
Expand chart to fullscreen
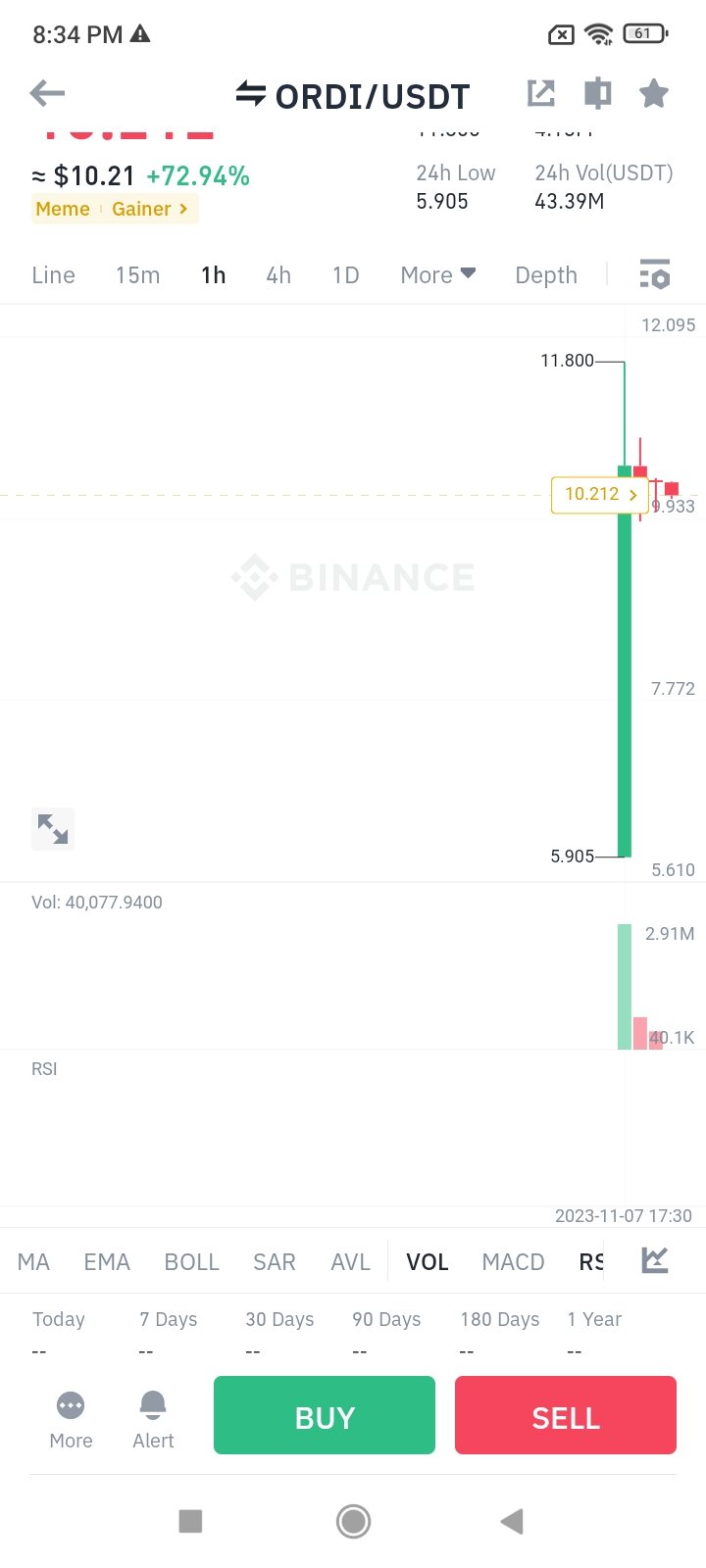point(53,829)
